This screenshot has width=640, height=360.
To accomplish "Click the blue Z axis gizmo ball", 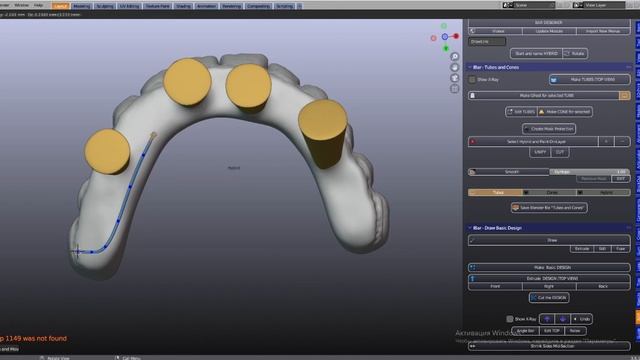I will (445, 37).
